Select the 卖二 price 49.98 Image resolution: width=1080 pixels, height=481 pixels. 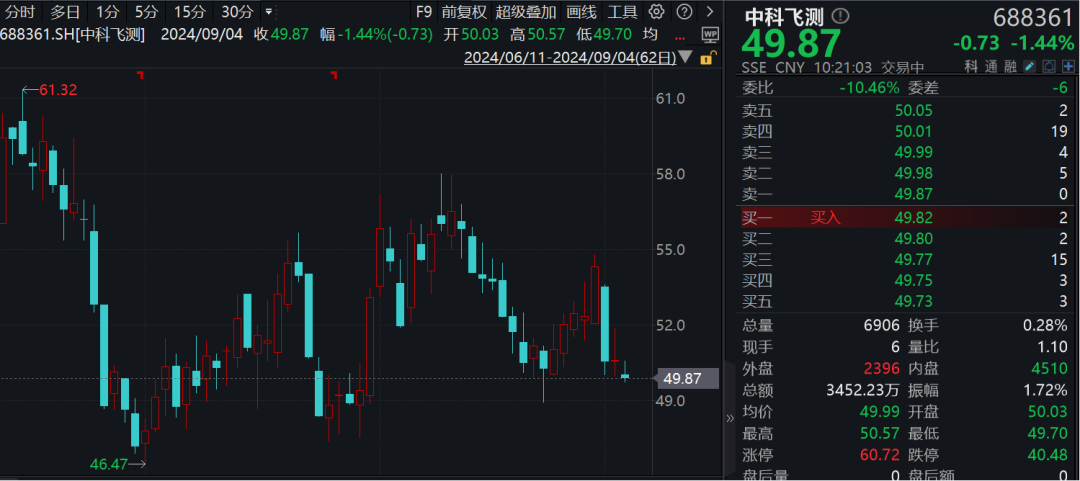913,173
